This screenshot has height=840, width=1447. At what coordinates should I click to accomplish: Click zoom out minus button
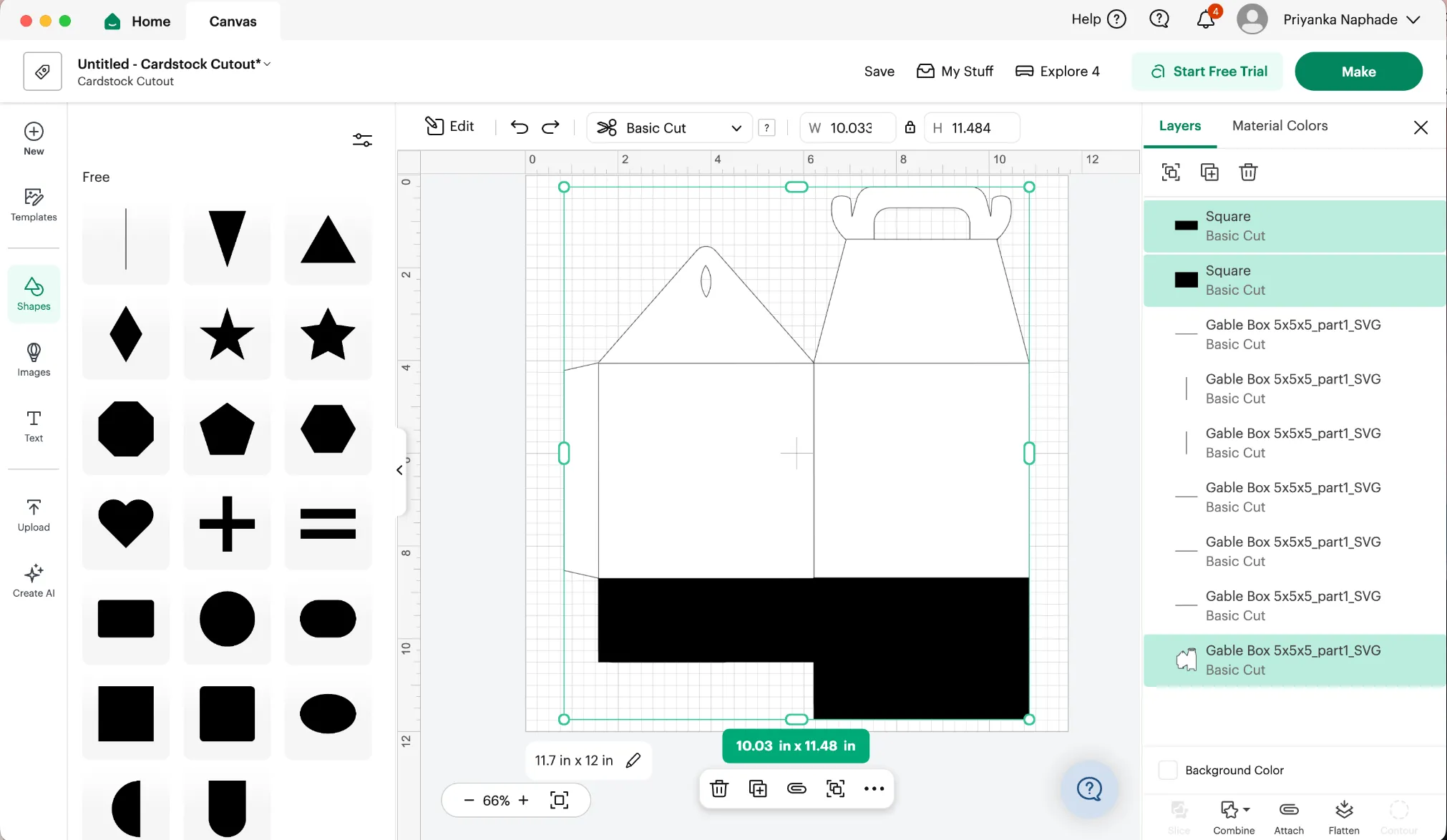[469, 800]
